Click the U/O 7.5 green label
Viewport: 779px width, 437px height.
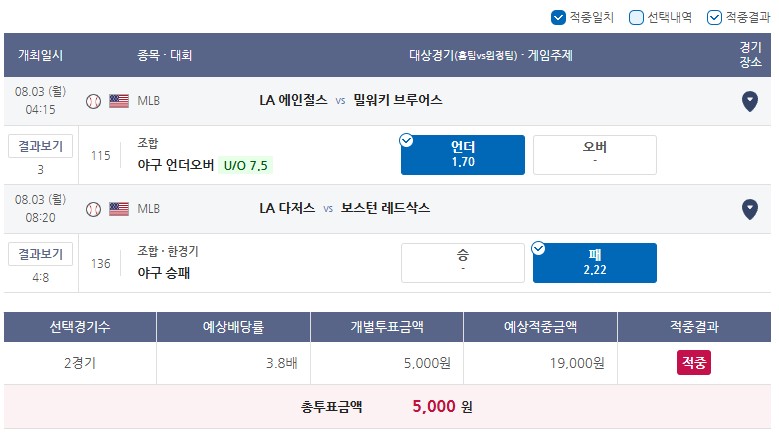point(245,165)
